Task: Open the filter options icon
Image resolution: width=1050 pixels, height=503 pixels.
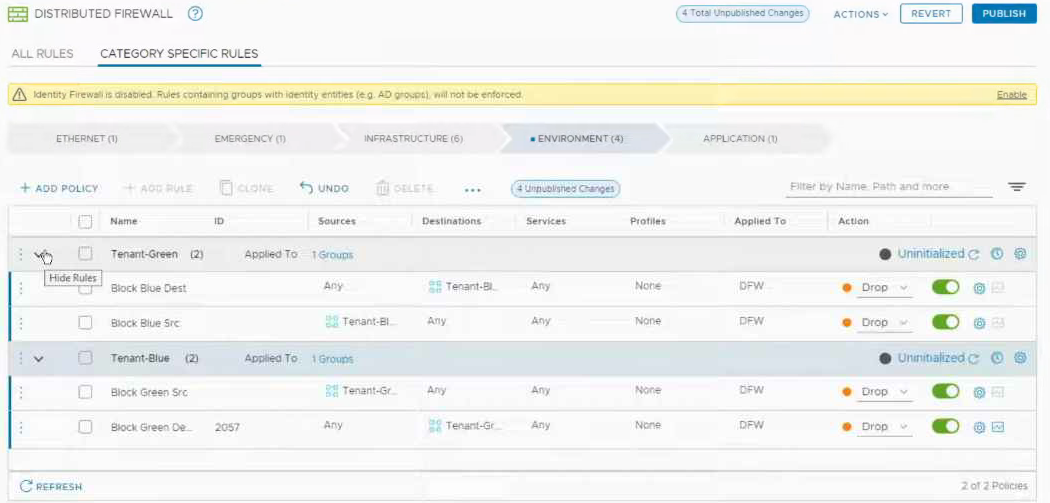Action: click(1017, 187)
